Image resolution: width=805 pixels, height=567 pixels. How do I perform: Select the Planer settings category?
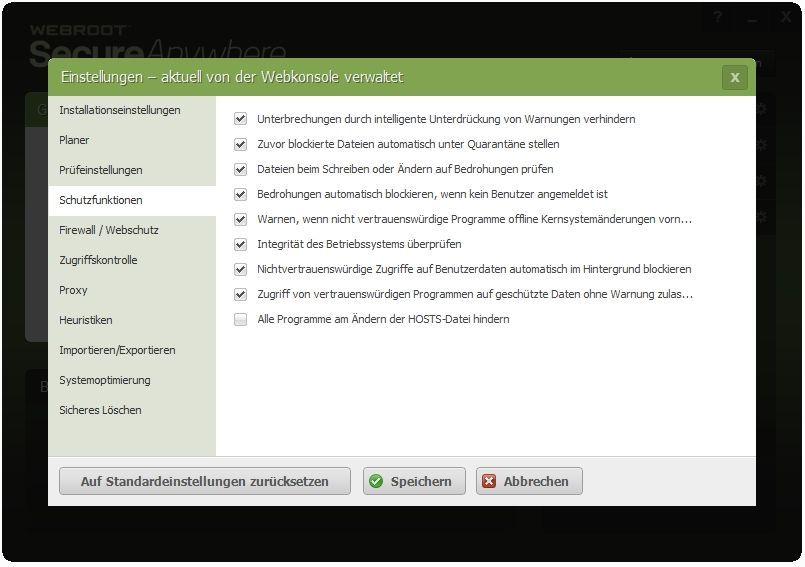(x=75, y=140)
